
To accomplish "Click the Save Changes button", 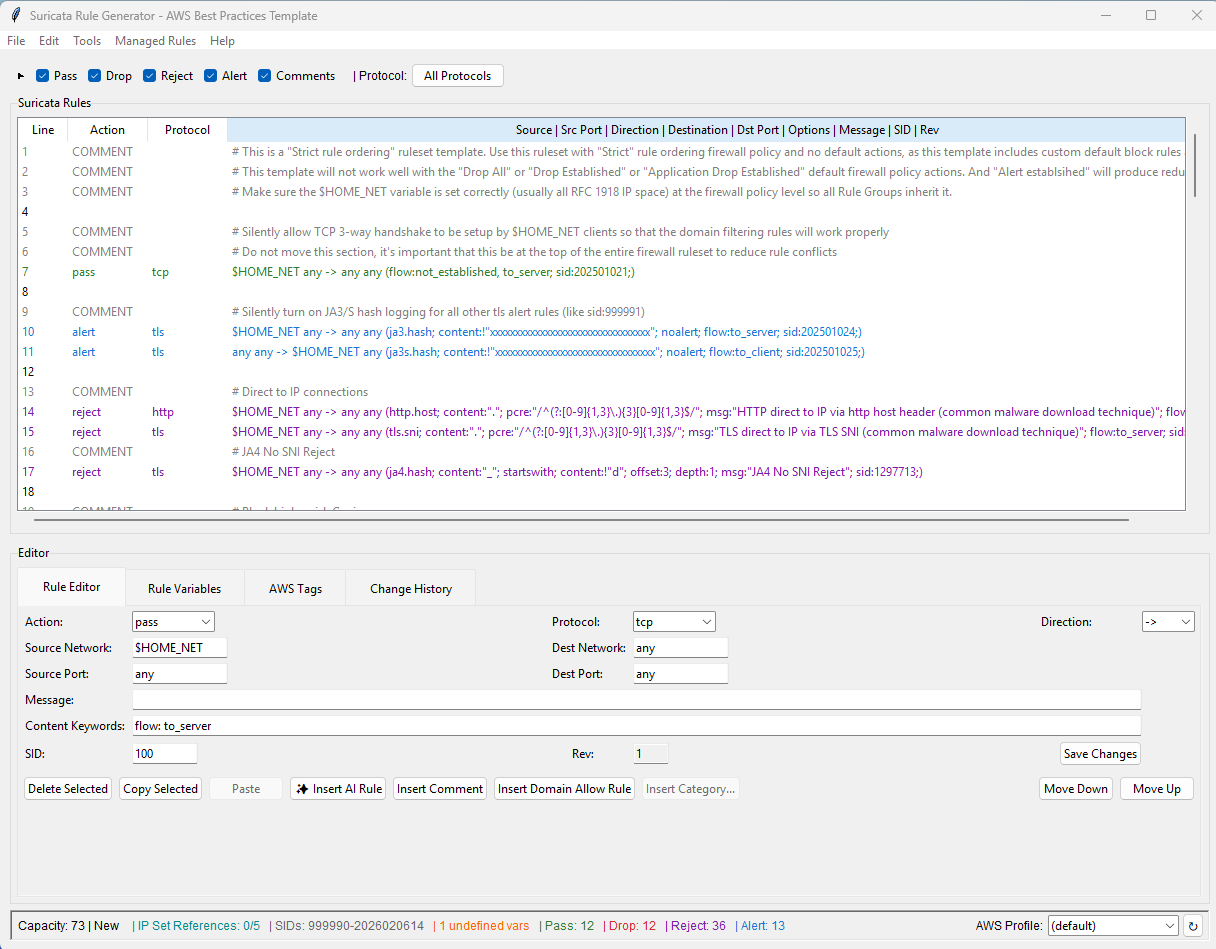I will [x=1100, y=754].
